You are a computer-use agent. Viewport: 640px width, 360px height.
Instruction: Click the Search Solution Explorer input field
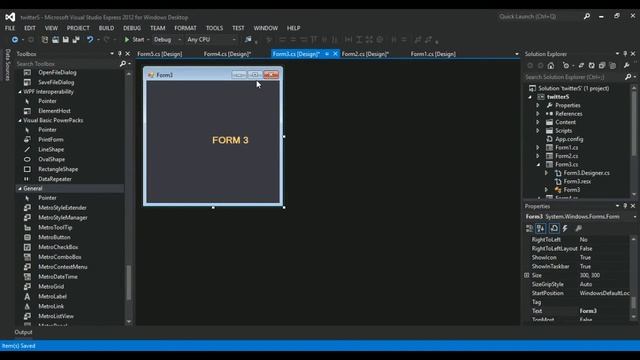(x=574, y=77)
